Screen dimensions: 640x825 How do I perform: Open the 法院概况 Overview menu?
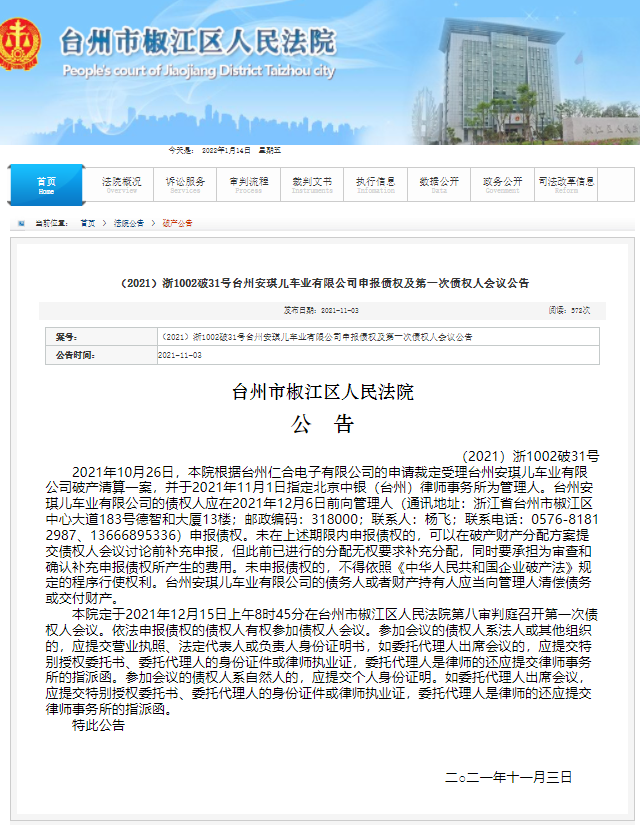pos(122,185)
